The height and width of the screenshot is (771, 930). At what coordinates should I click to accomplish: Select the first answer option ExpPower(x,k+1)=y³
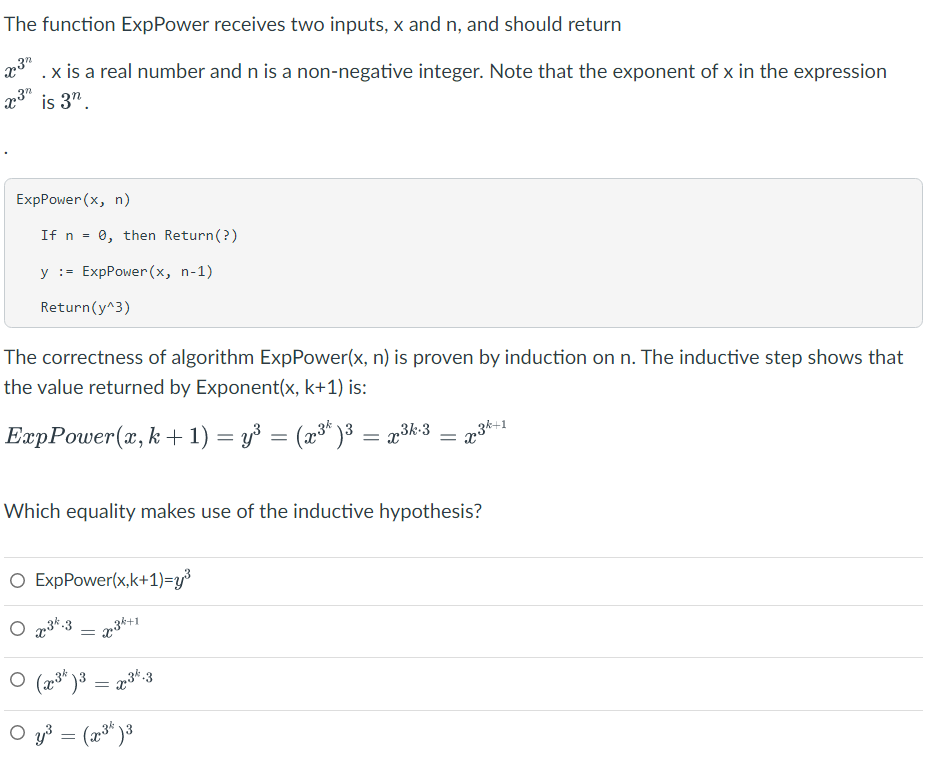coord(113,579)
